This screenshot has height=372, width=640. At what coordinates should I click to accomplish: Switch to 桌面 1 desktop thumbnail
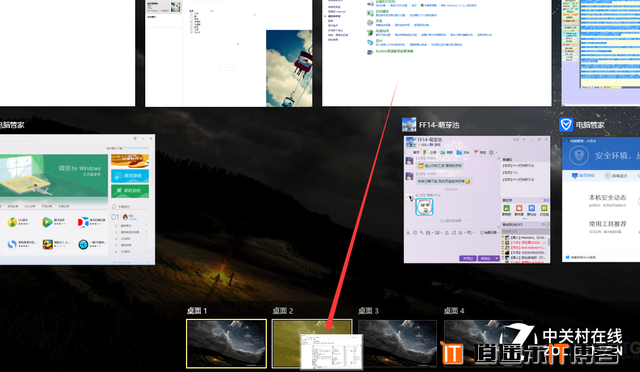pyautogui.click(x=226, y=343)
